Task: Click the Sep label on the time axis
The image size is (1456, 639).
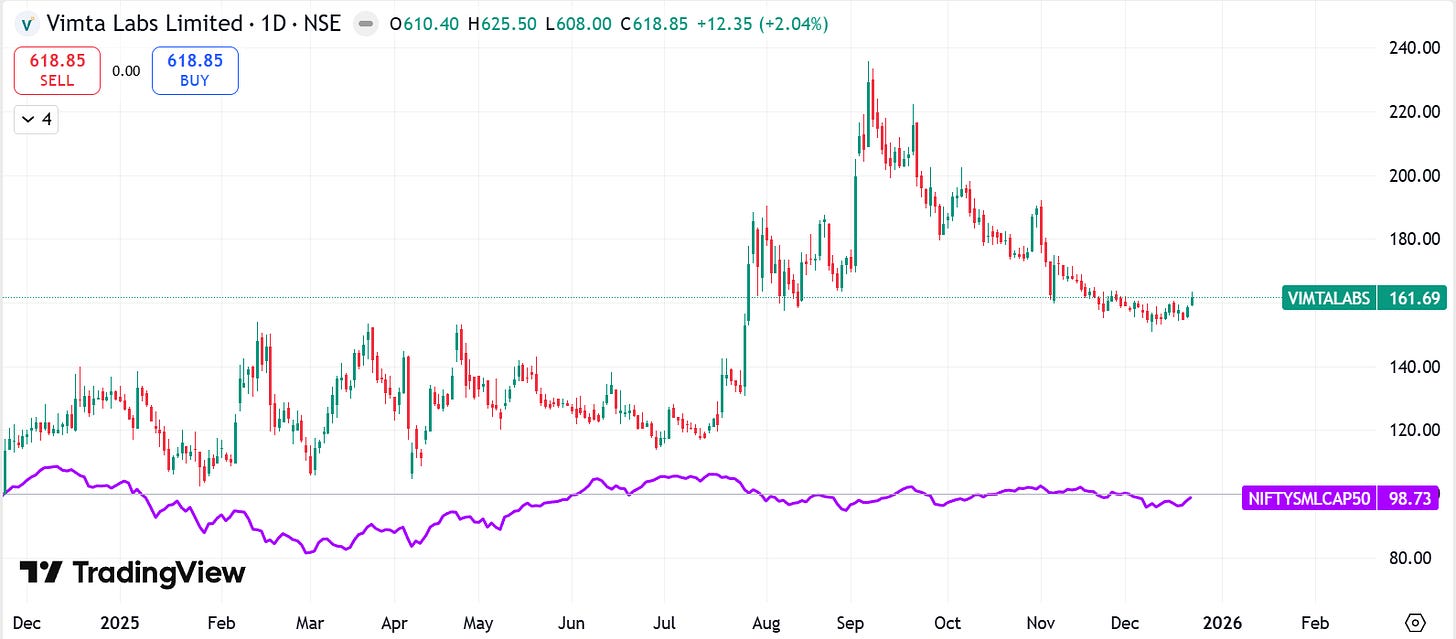Action: [x=852, y=623]
